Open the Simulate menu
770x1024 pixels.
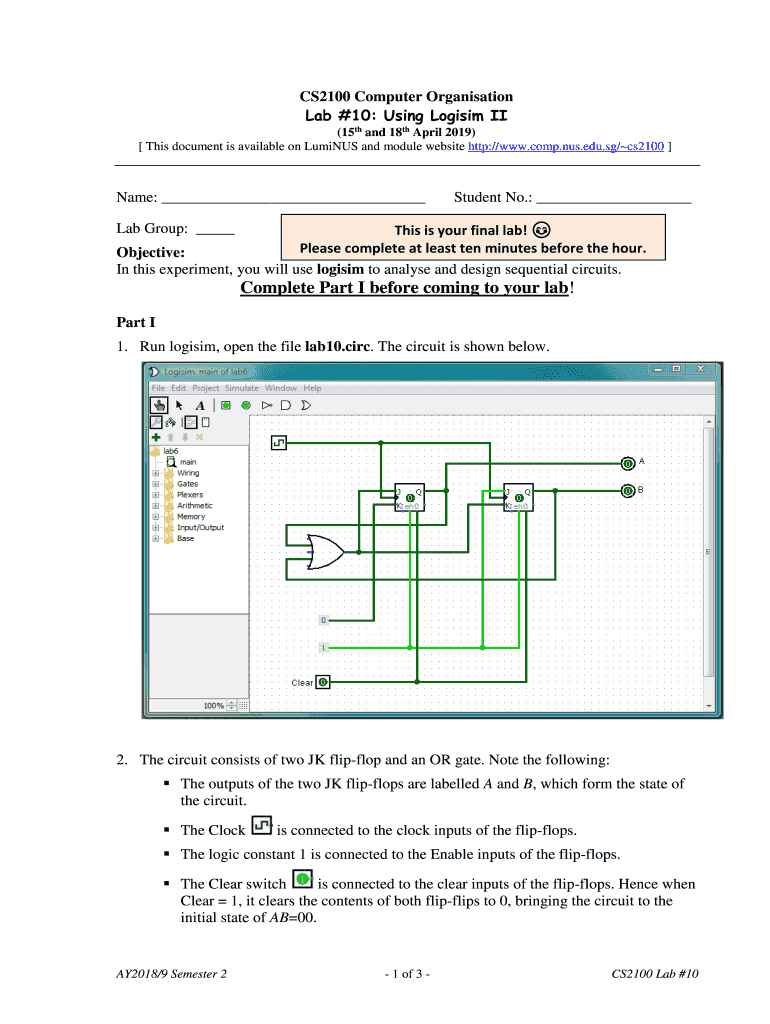pos(241,388)
